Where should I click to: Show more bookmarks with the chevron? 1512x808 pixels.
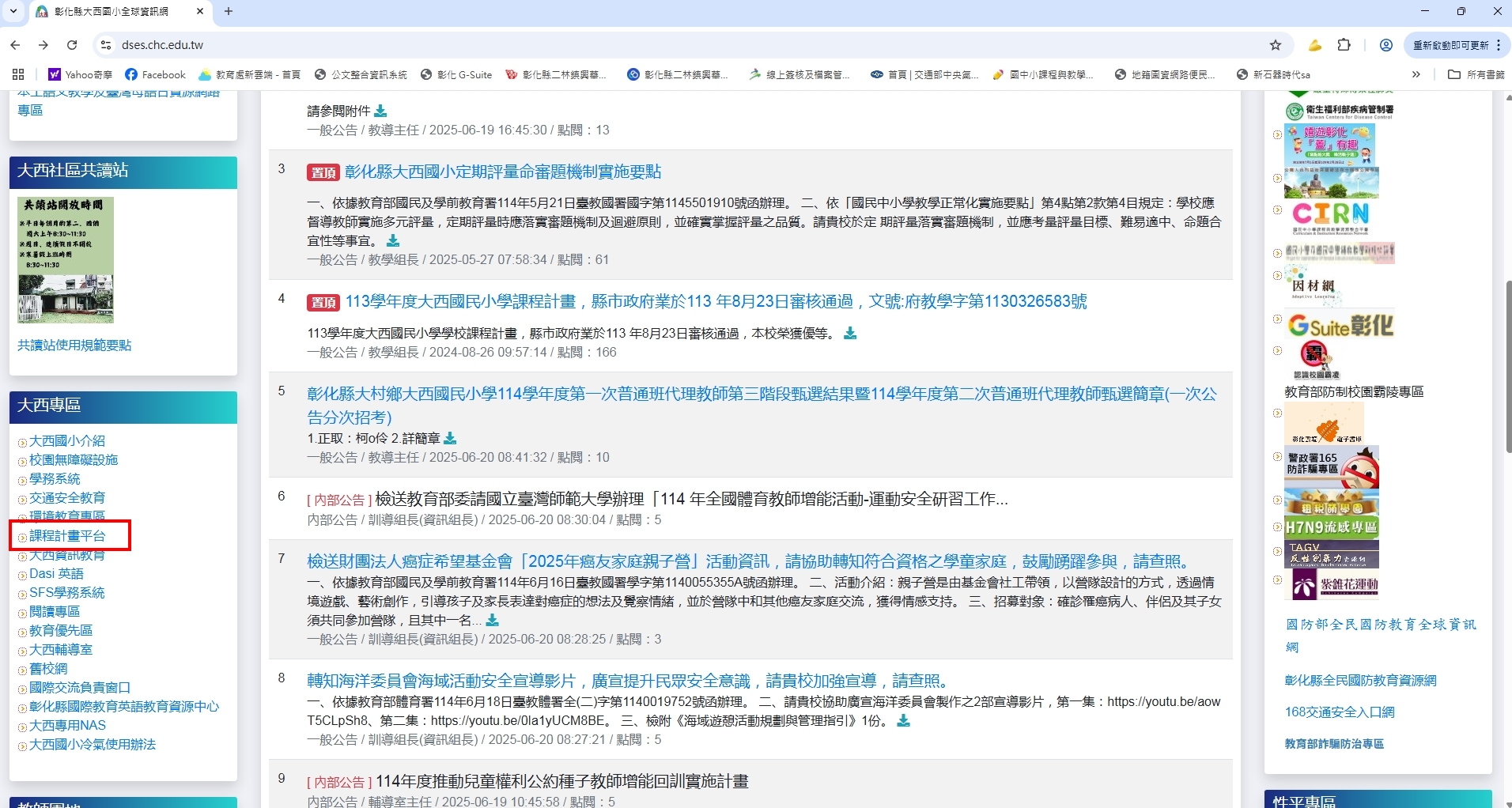(x=1416, y=74)
